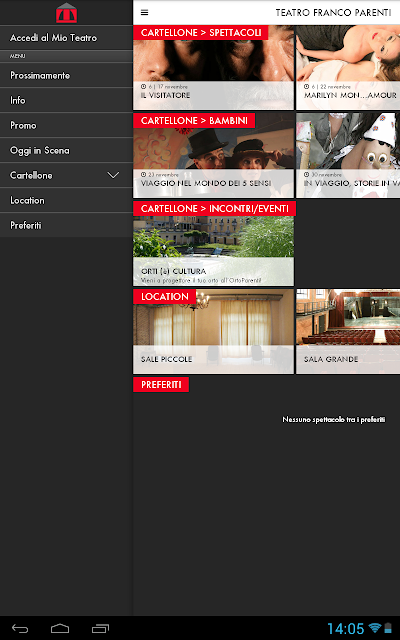400x640 pixels.
Task: Open the Cartellone > Incontri/Eventi header
Action: 214,208
